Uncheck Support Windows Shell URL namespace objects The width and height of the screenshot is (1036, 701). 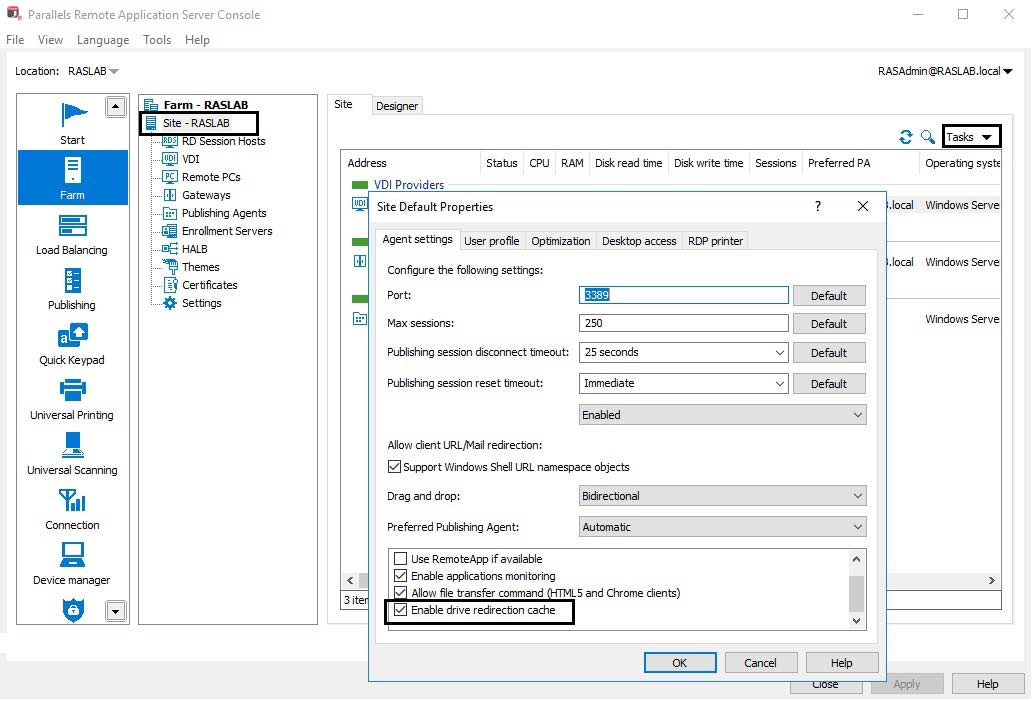point(396,464)
